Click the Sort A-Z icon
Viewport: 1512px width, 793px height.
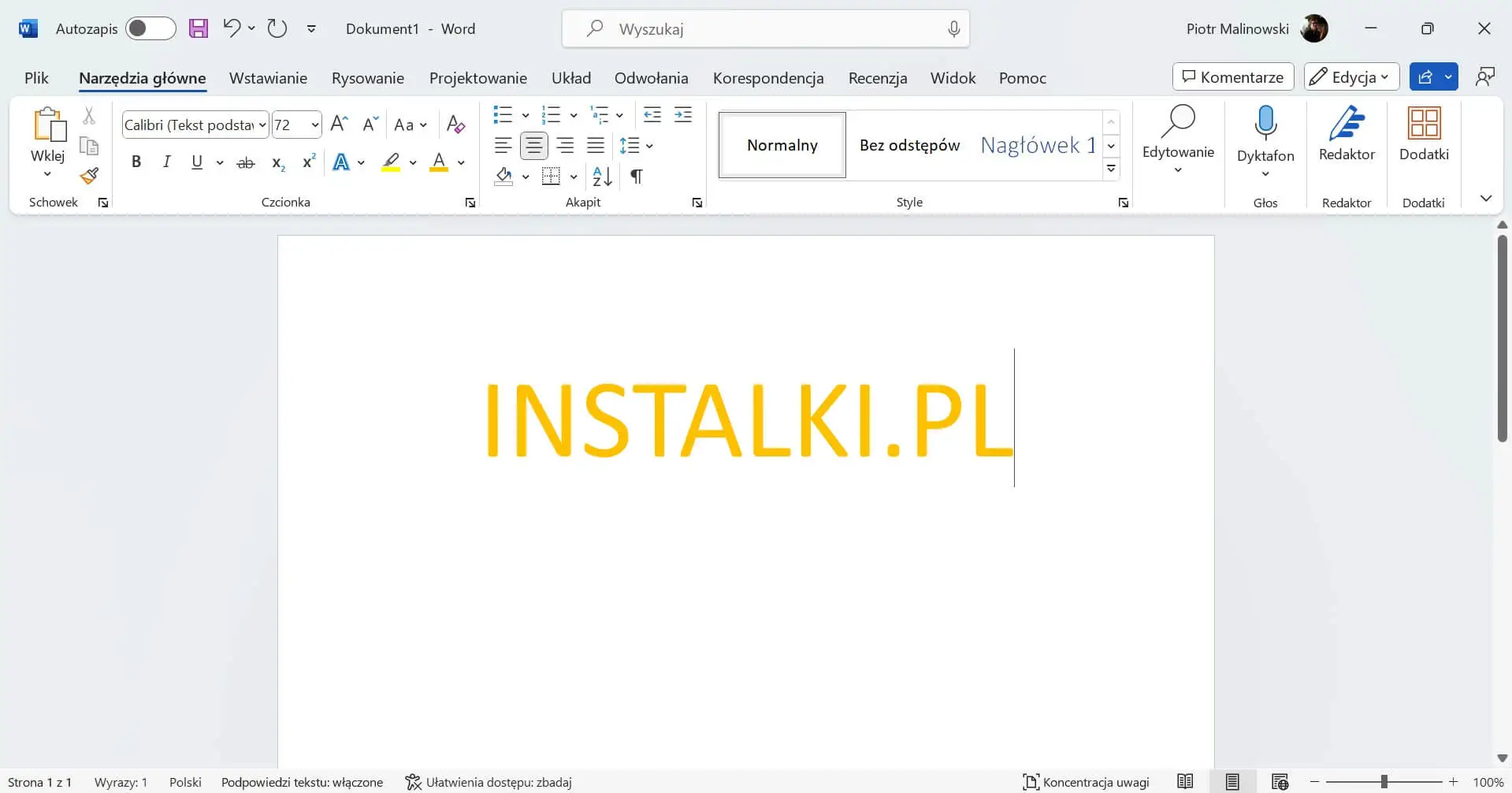[602, 177]
